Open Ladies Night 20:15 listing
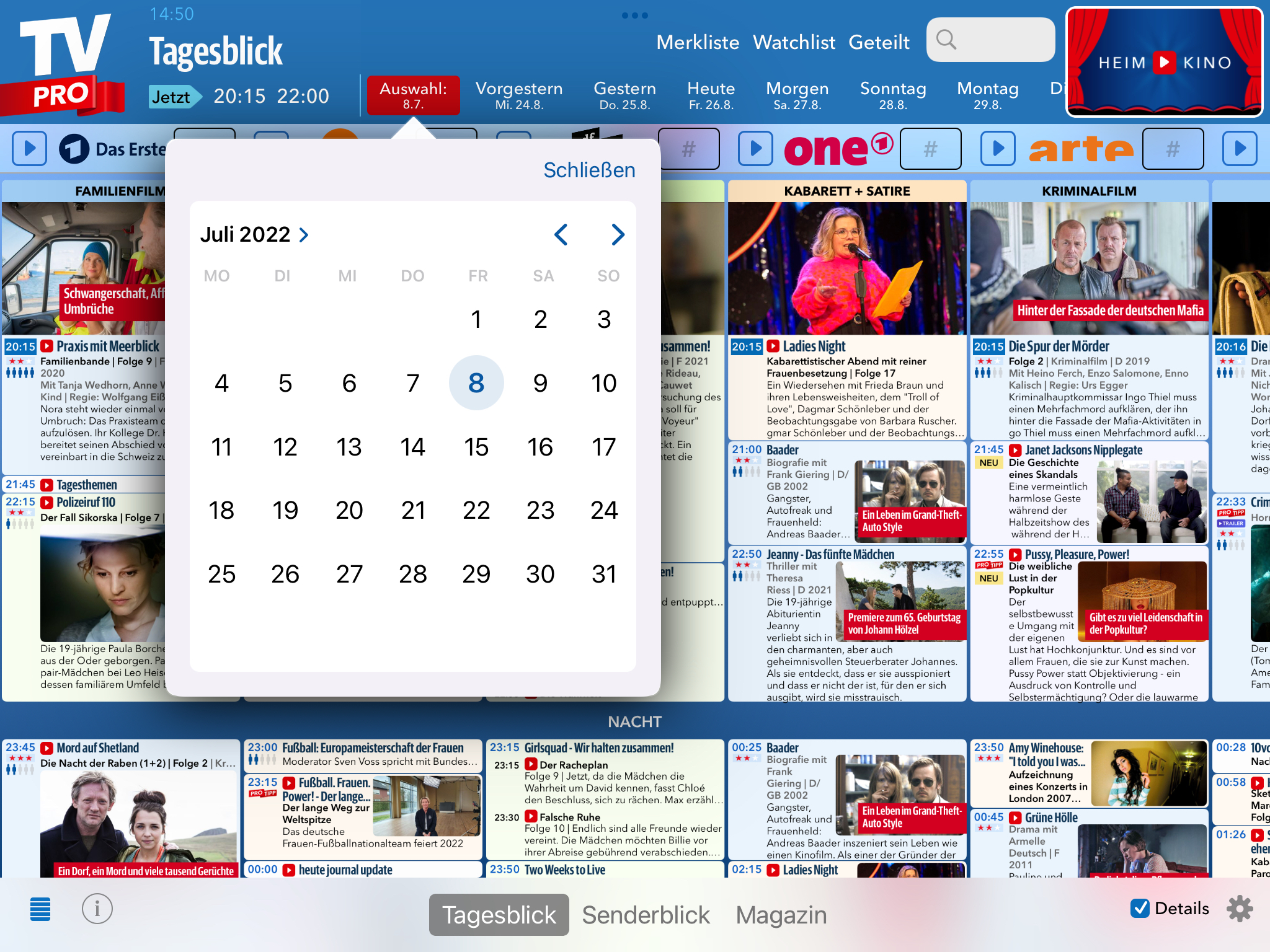The height and width of the screenshot is (952, 1270). [x=847, y=388]
